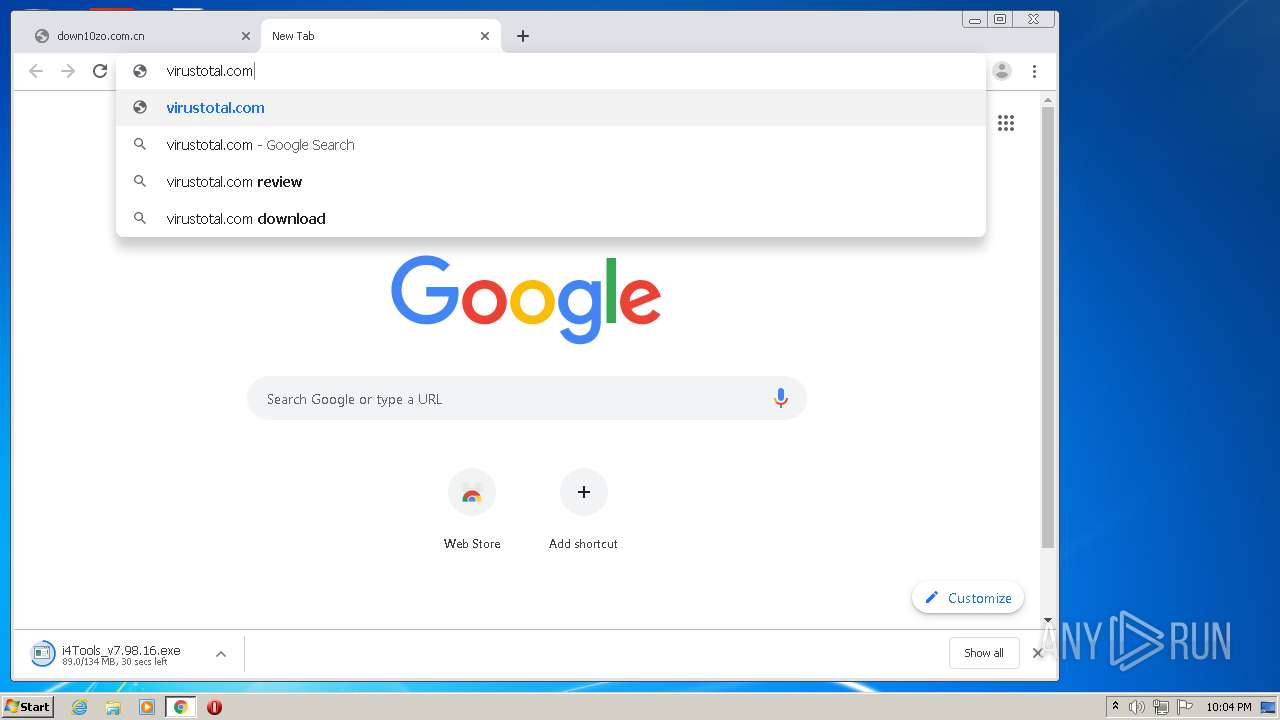Go forward with the forward arrow
This screenshot has width=1280, height=720.
coord(68,71)
